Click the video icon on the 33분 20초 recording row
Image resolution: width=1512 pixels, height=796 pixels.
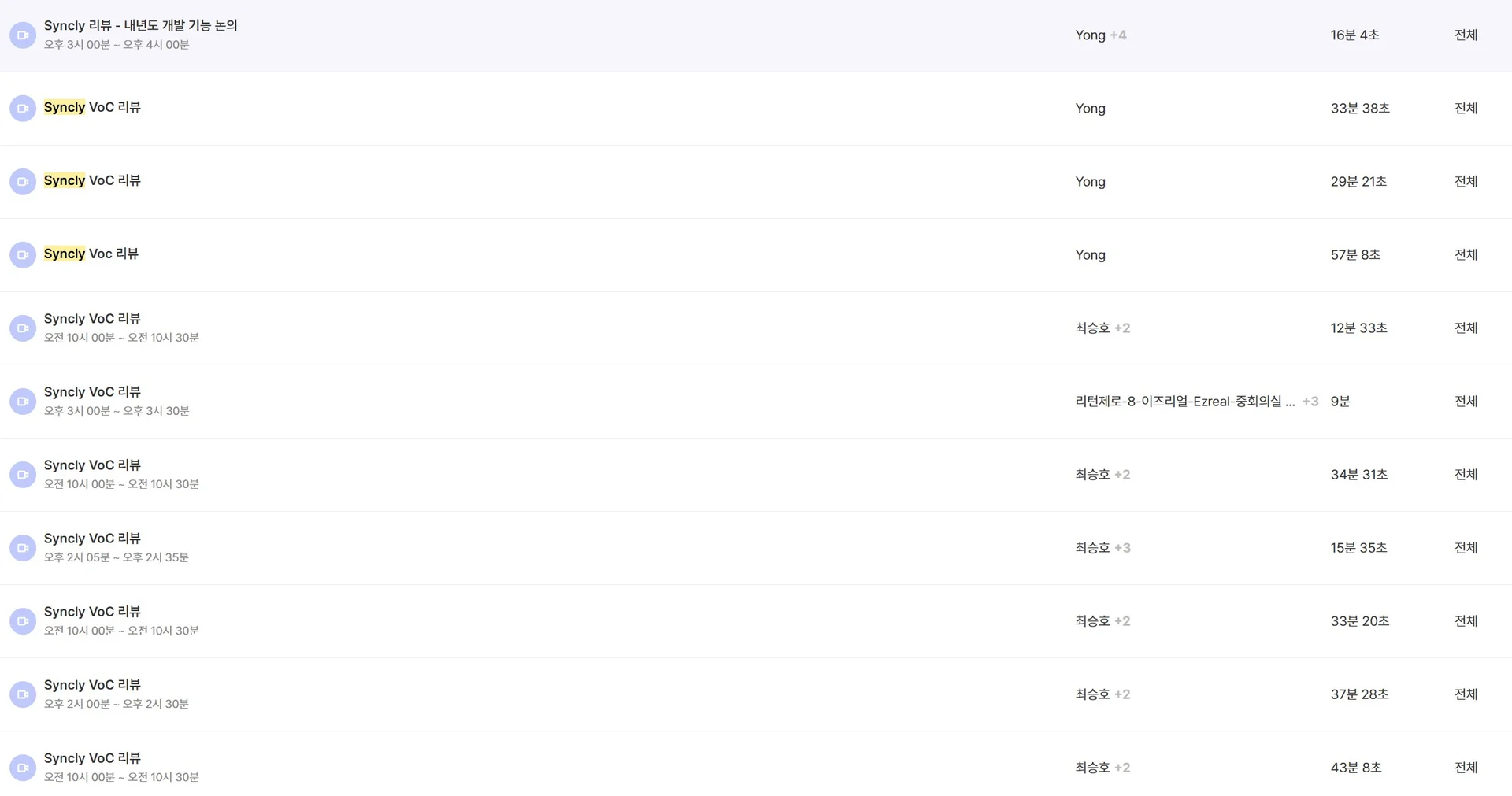[x=23, y=621]
